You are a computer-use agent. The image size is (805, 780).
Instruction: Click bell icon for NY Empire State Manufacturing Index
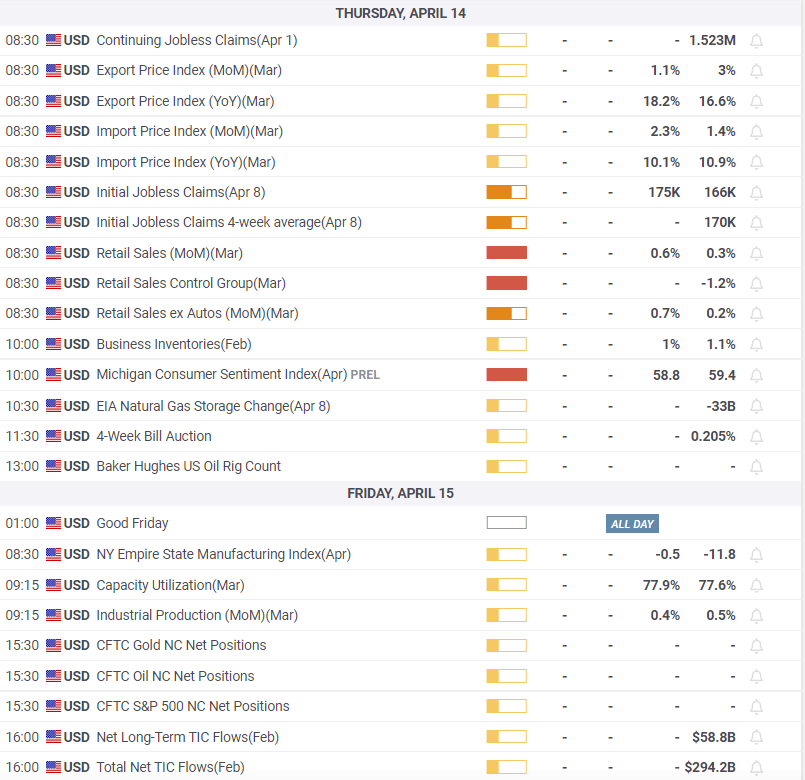click(x=757, y=555)
